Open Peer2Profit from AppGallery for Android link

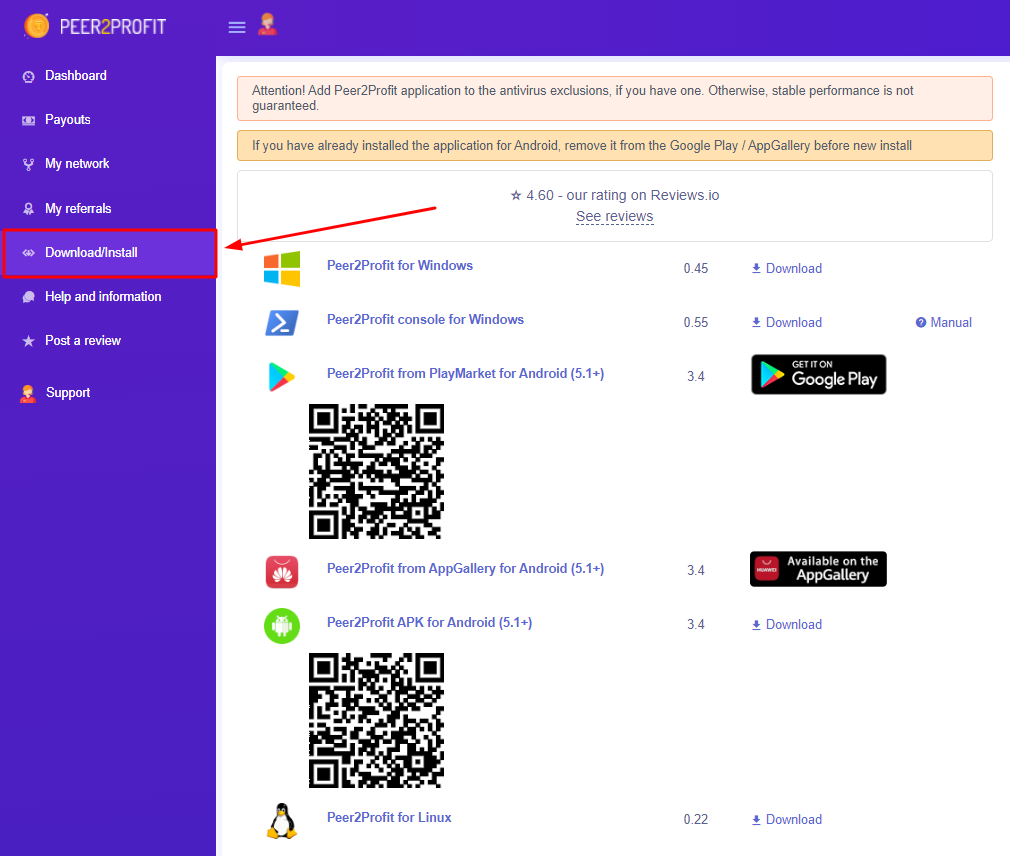466,569
